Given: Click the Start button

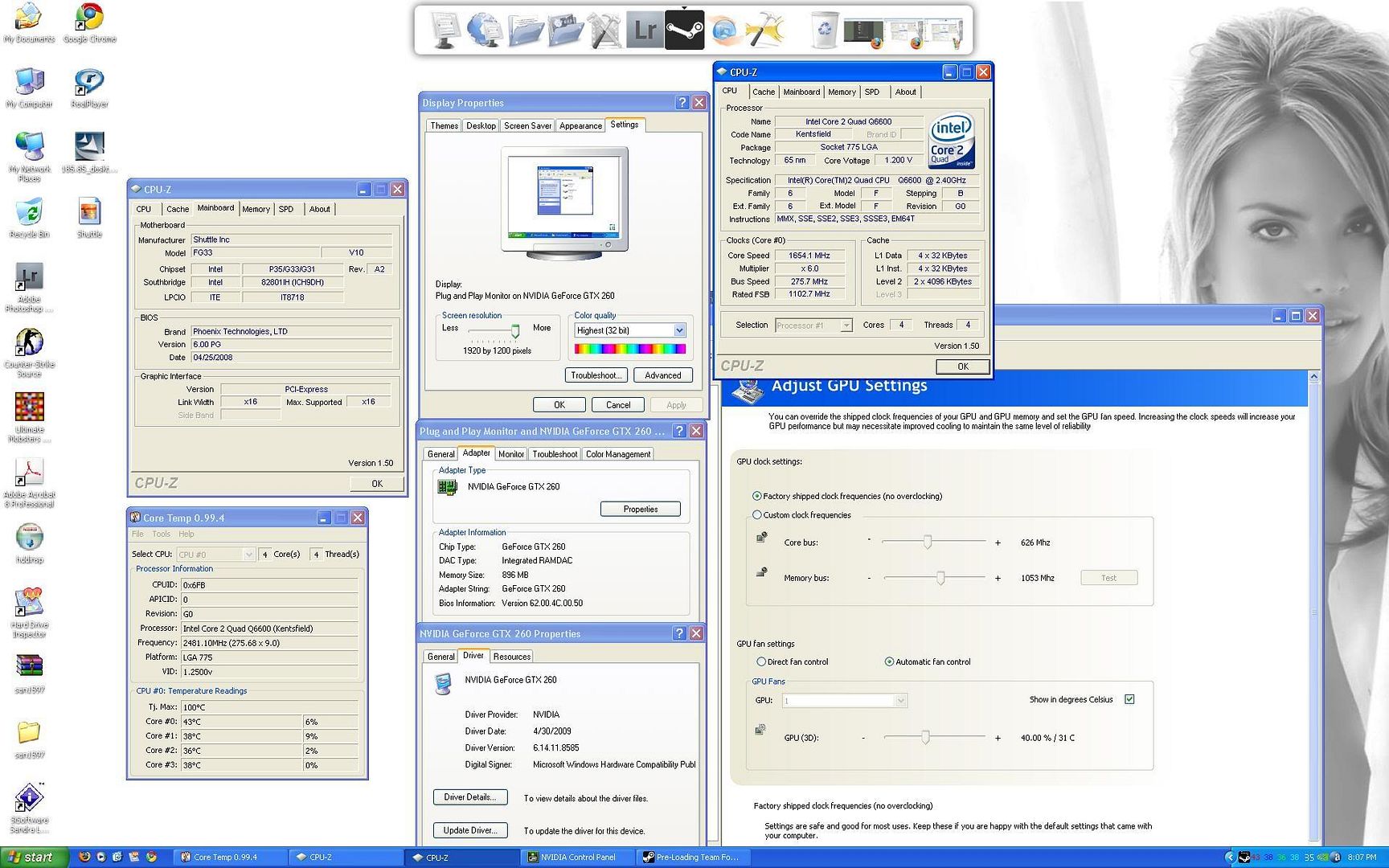Looking at the screenshot, I should coord(34,857).
